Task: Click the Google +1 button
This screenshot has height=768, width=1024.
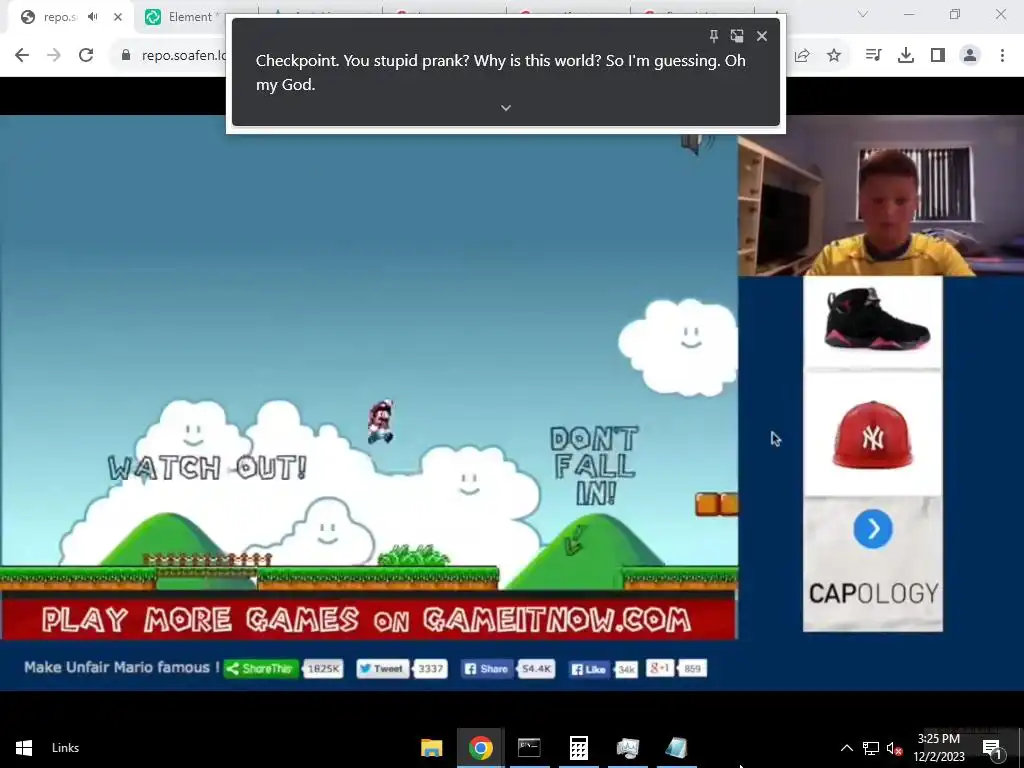Action: [x=660, y=667]
